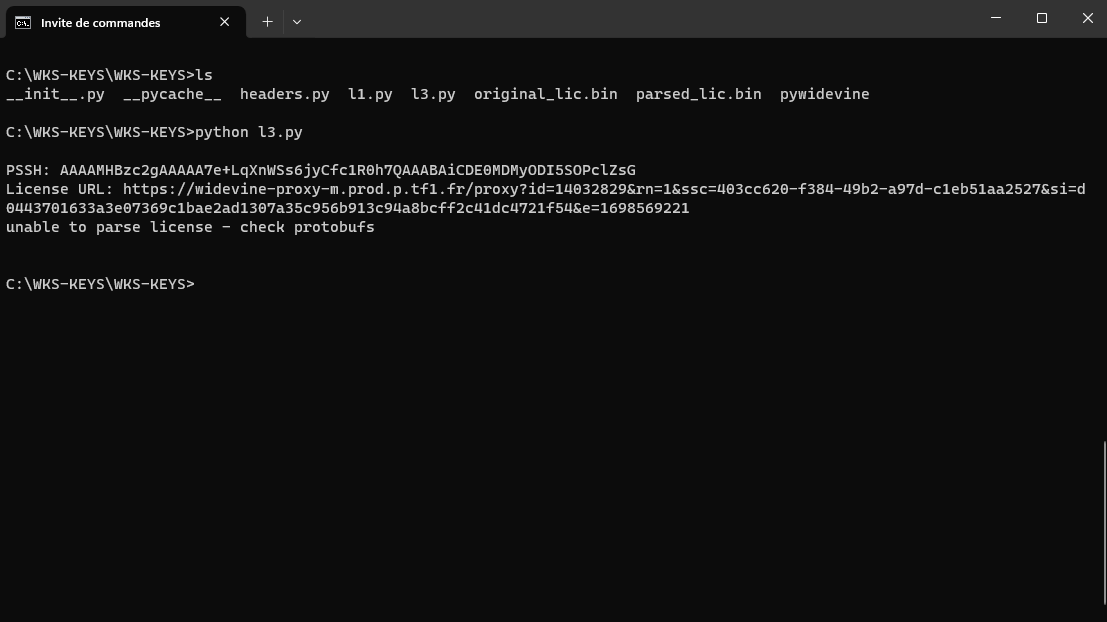
Task: Minimize the terminal window
Action: 996,18
